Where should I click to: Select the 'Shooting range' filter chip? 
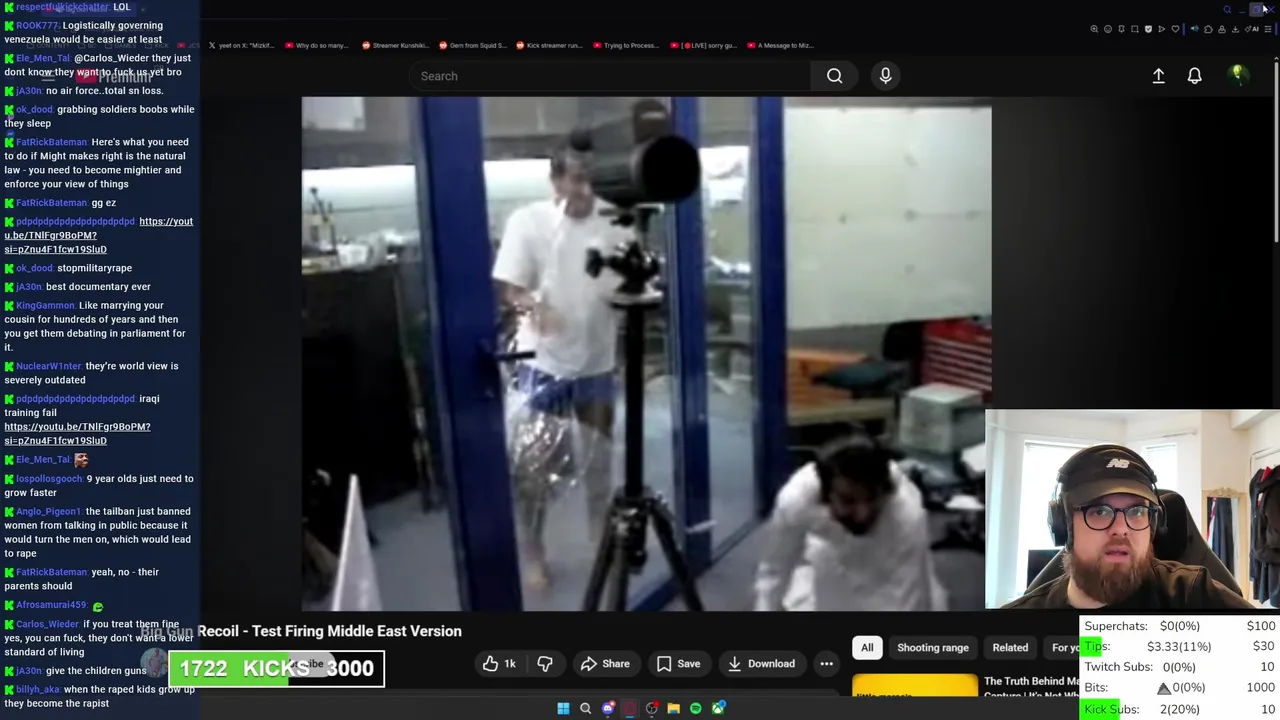click(932, 648)
